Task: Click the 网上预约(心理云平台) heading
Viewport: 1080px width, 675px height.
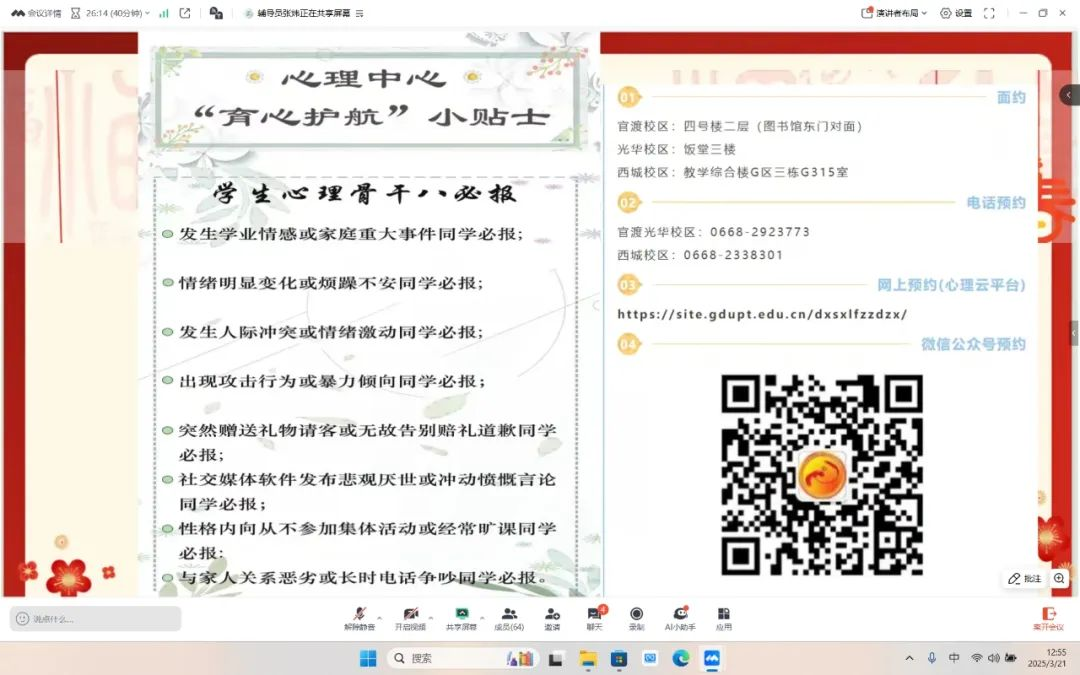Action: [x=951, y=284]
